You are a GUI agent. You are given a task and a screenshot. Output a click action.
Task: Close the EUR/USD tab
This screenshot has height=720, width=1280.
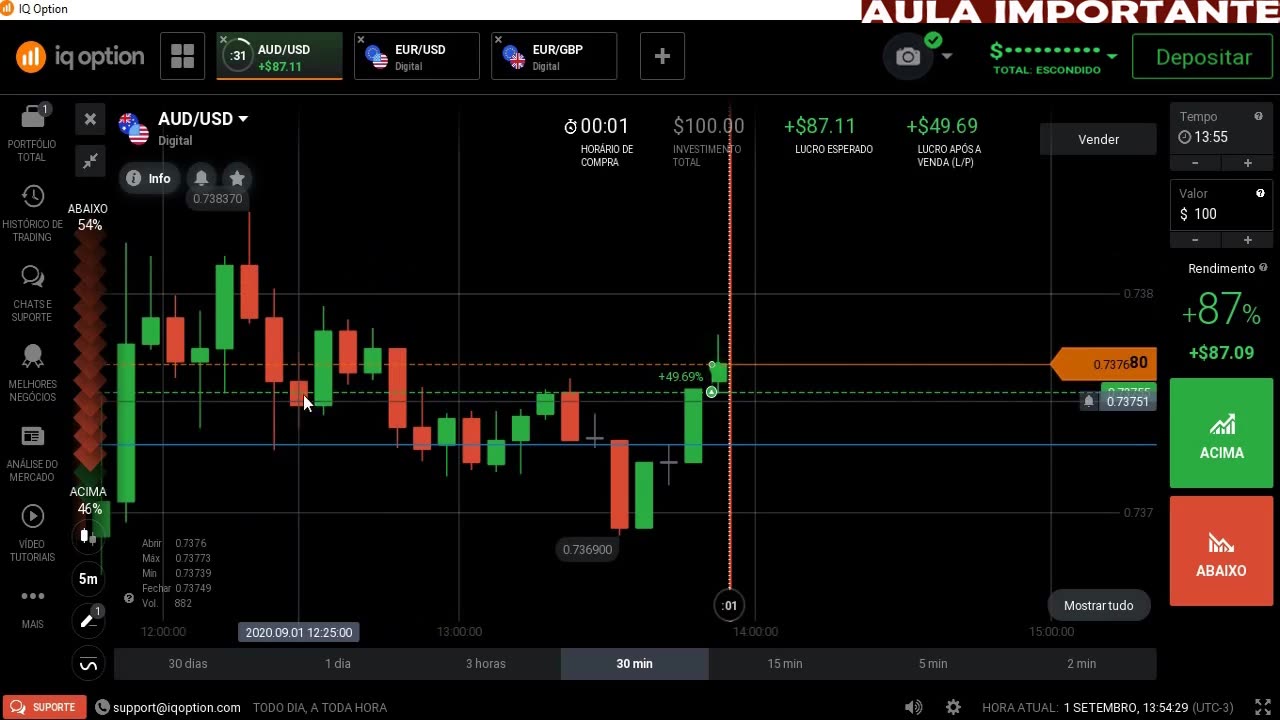pyautogui.click(x=361, y=40)
